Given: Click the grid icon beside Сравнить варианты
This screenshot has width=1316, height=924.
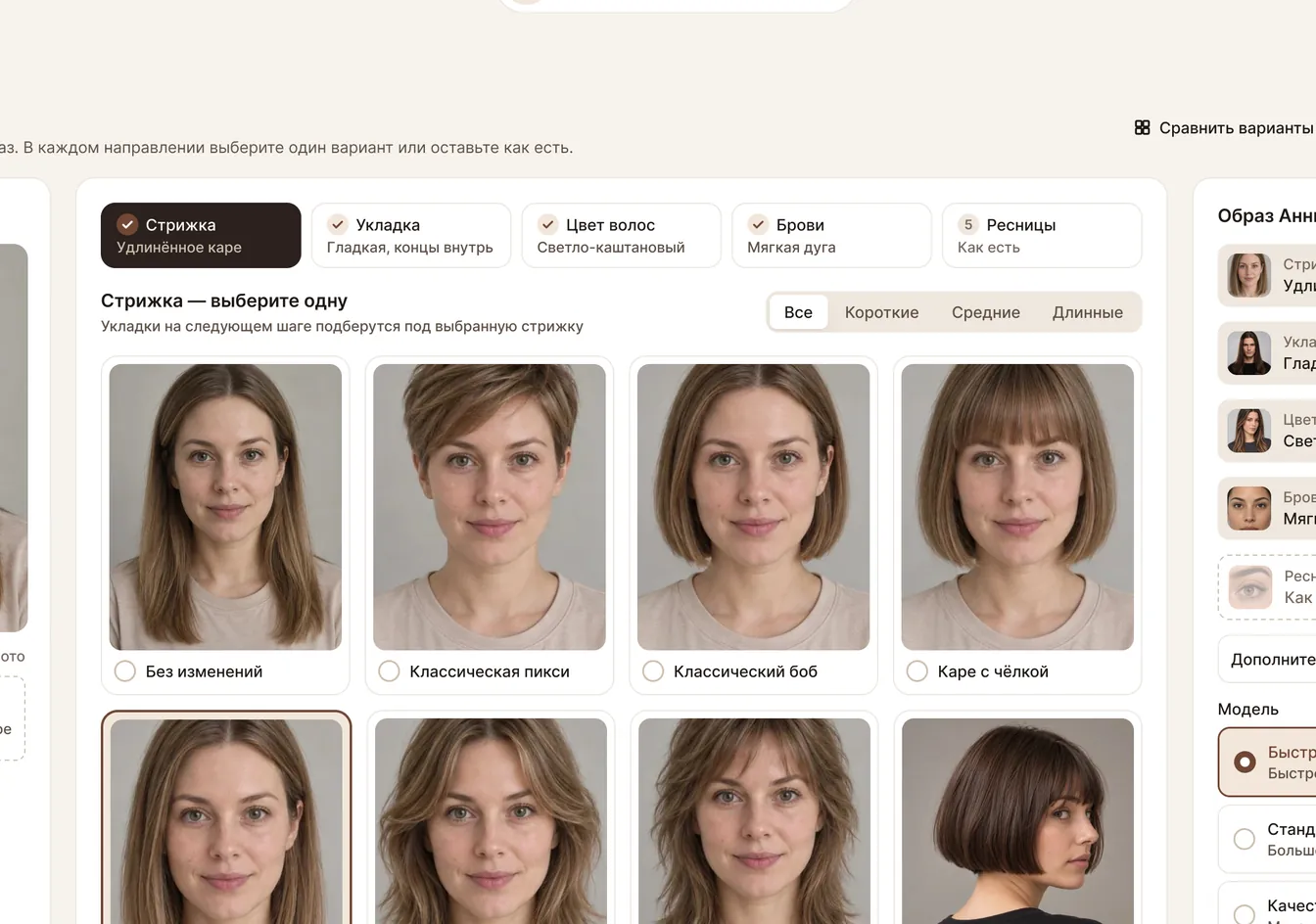Looking at the screenshot, I should (1142, 128).
